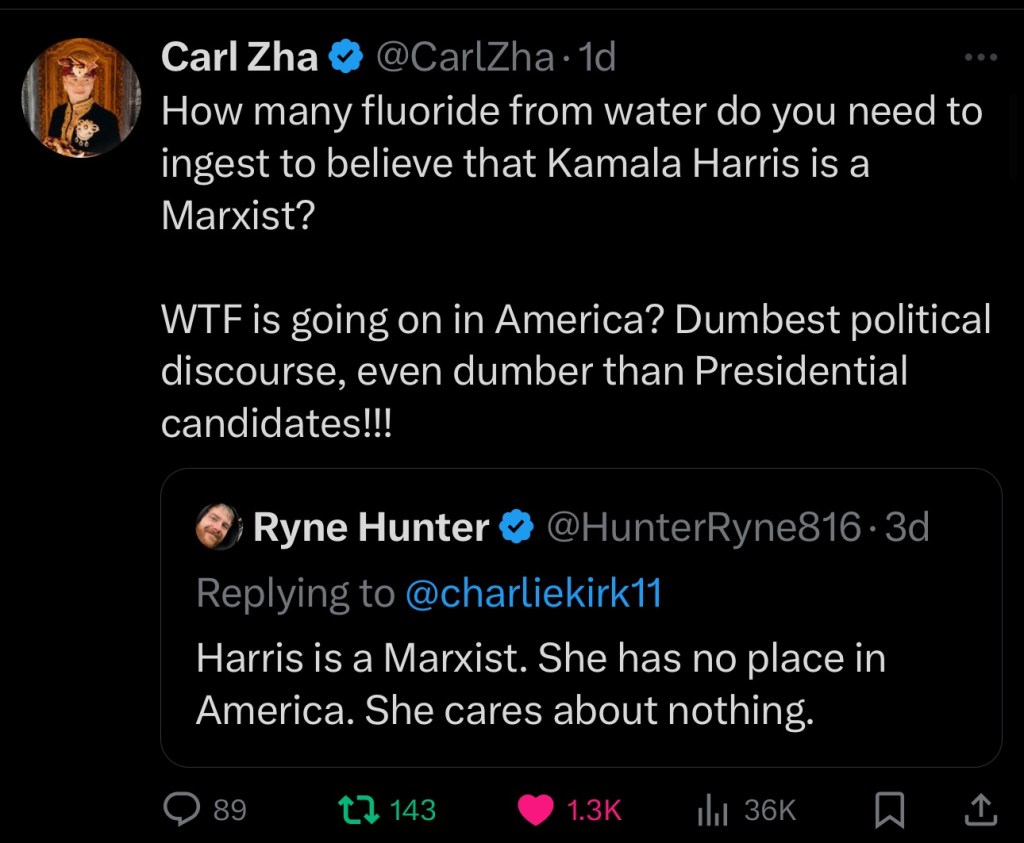Image resolution: width=1024 pixels, height=843 pixels.
Task: Open Ryne Hunter's small avatar
Action: (220, 527)
